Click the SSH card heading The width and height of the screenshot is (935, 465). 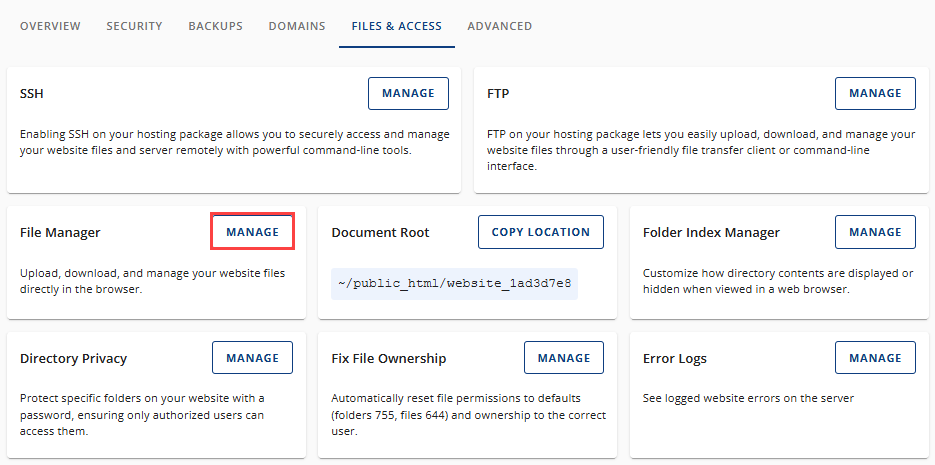point(32,94)
